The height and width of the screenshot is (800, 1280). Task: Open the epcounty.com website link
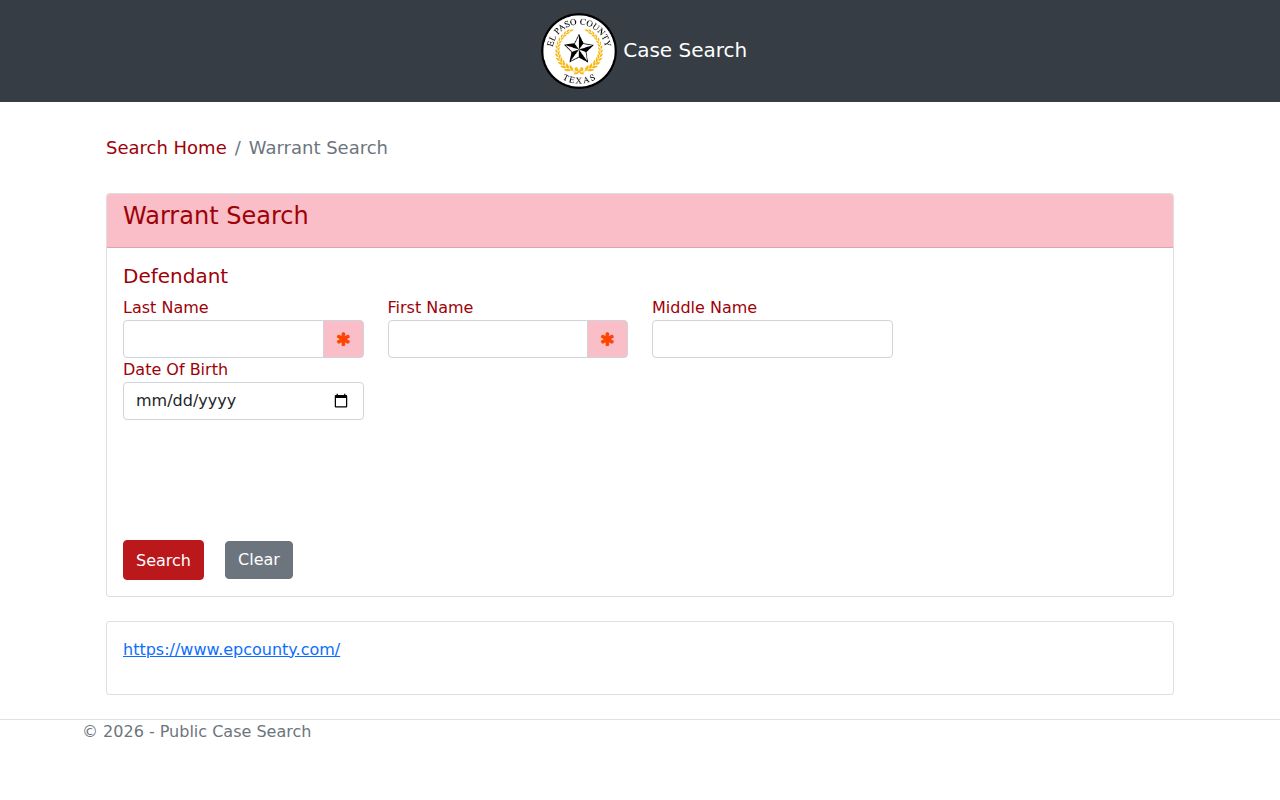232,649
